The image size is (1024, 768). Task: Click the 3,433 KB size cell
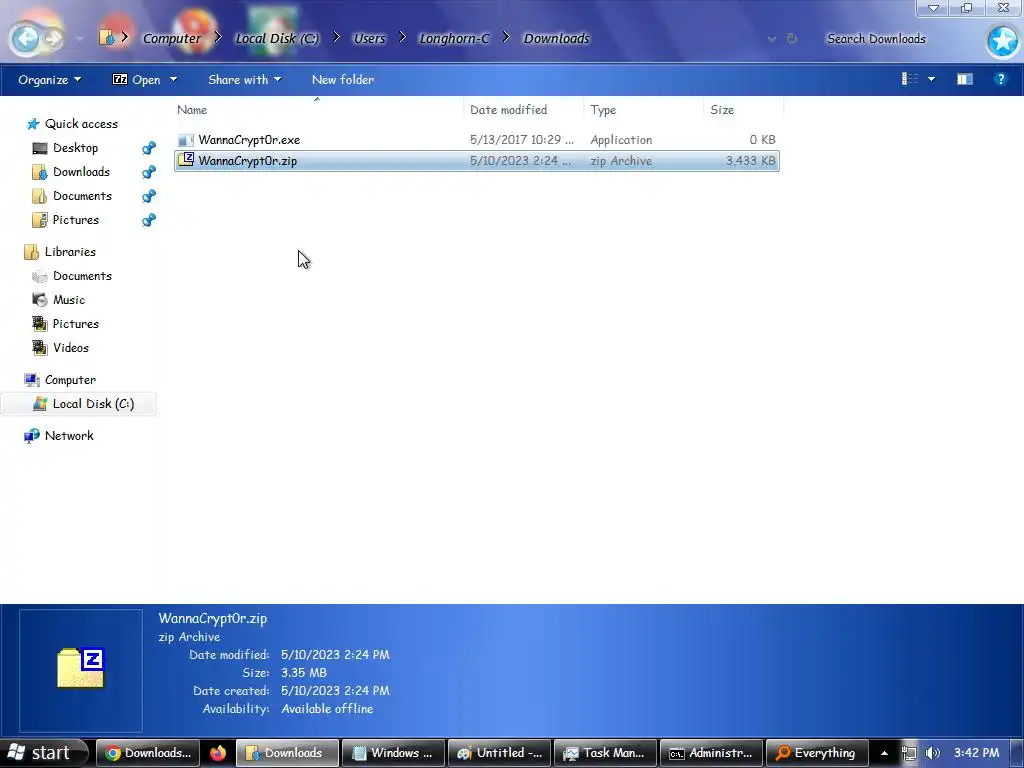click(750, 161)
